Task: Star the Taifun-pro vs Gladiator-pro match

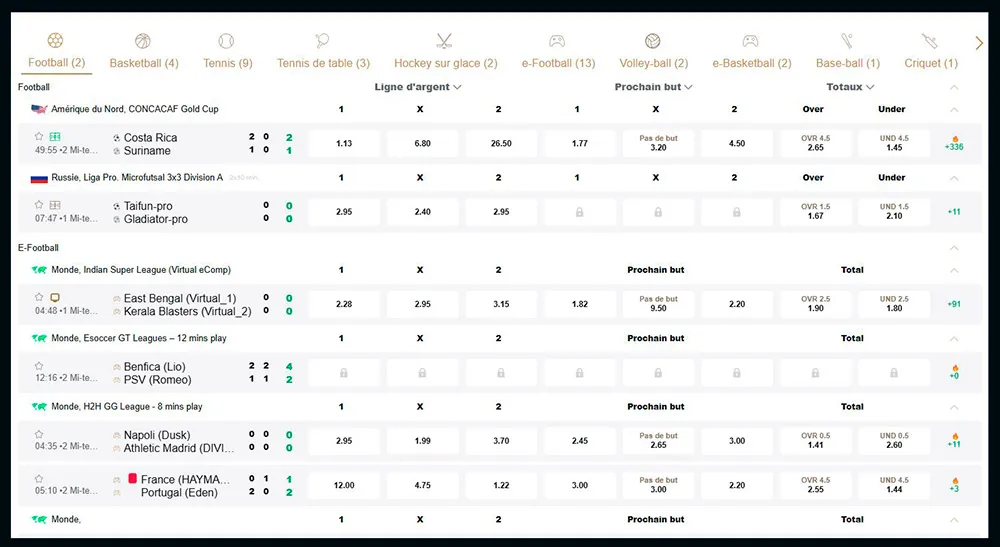Action: pos(39,205)
